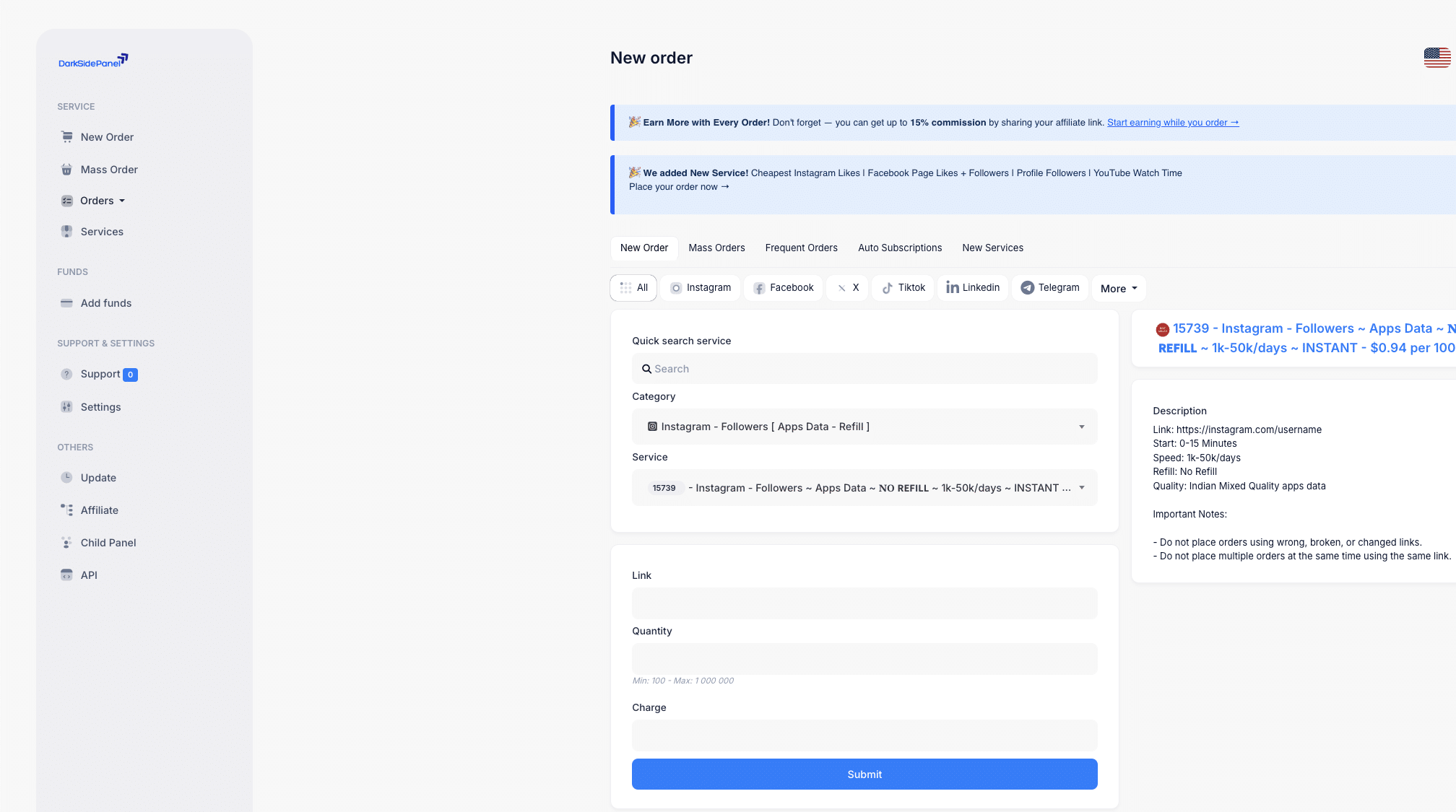The image size is (1456, 812).
Task: Click the Add funds card icon
Action: (x=66, y=303)
